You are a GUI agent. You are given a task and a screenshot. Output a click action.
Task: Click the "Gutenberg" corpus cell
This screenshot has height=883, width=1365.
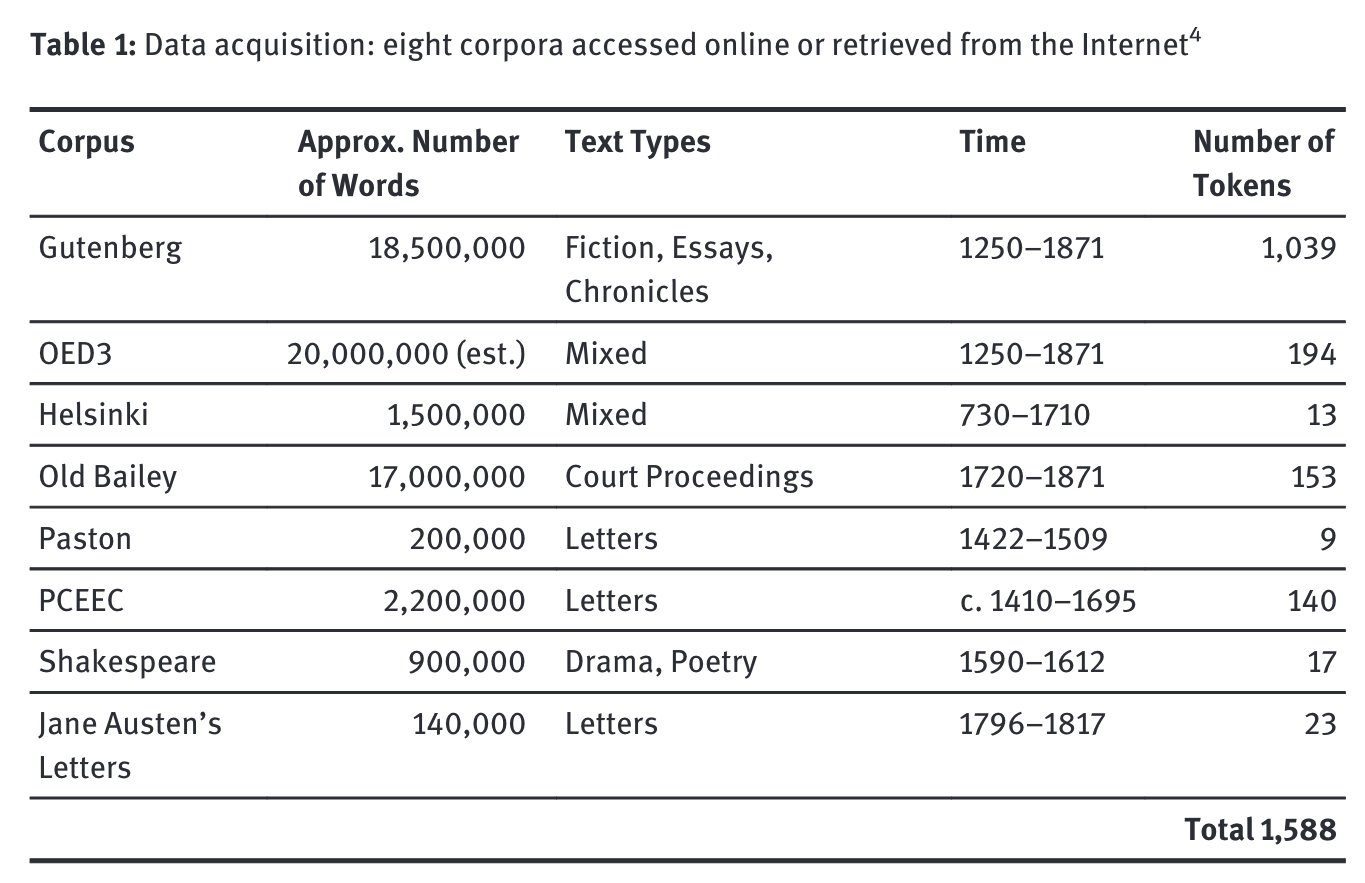click(110, 247)
